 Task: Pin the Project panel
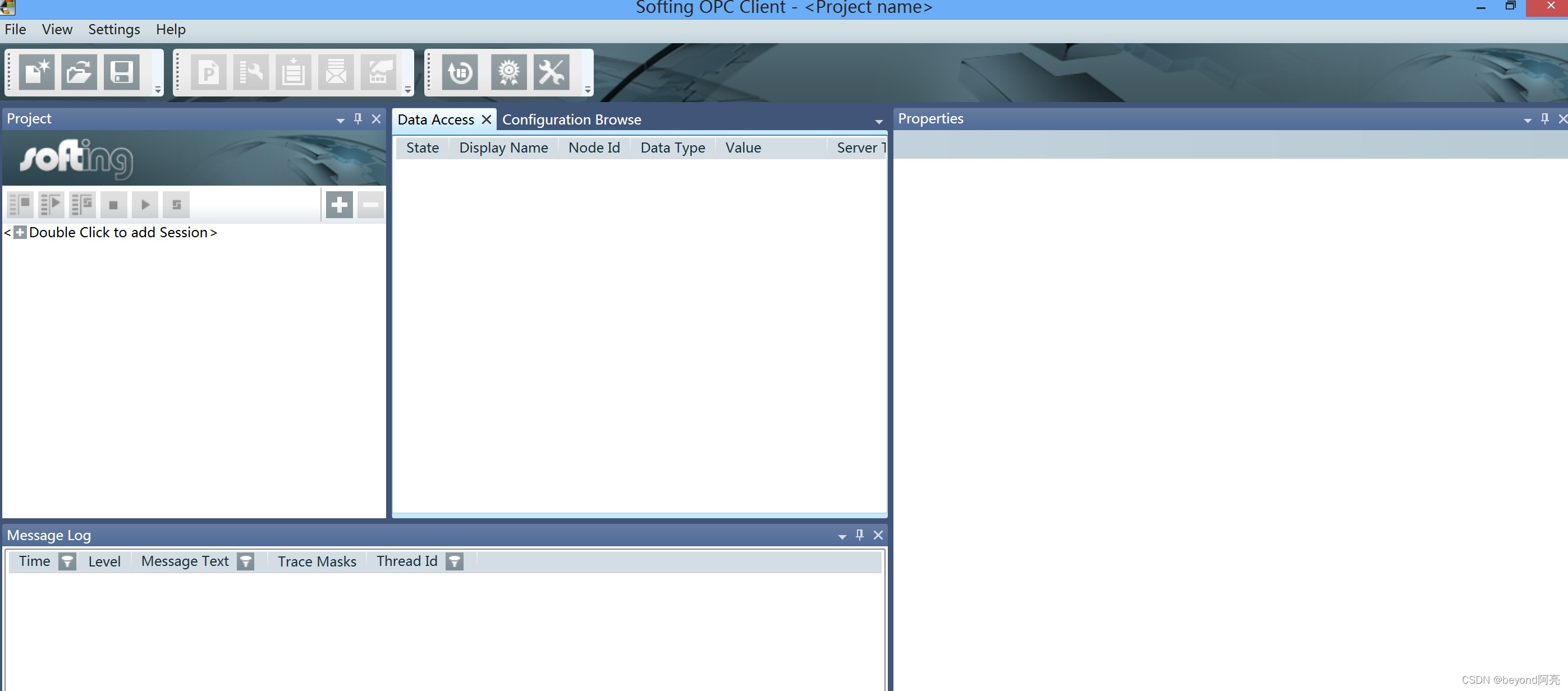[x=358, y=118]
